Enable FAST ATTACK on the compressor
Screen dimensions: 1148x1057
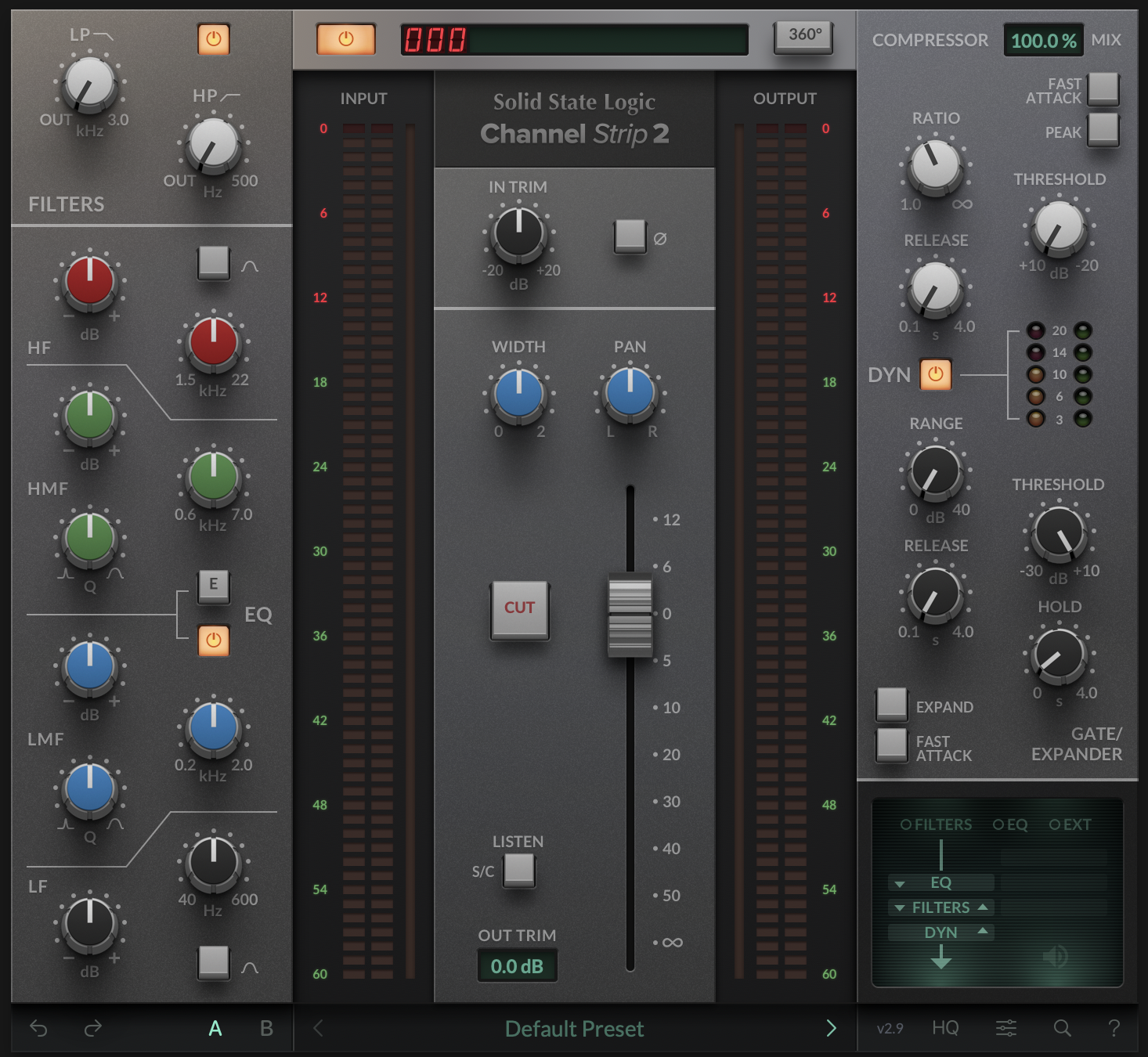click(x=1105, y=88)
